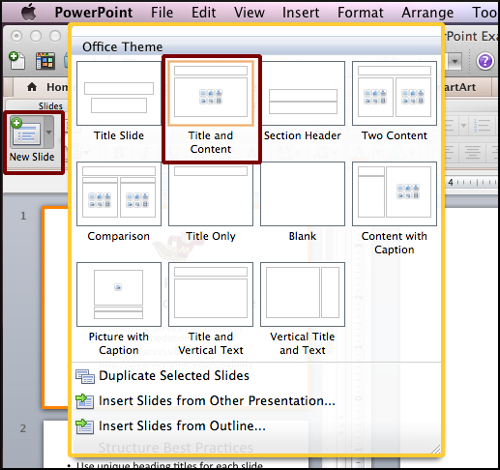The image size is (500, 470).
Task: Open the Edit menu
Action: click(x=203, y=12)
